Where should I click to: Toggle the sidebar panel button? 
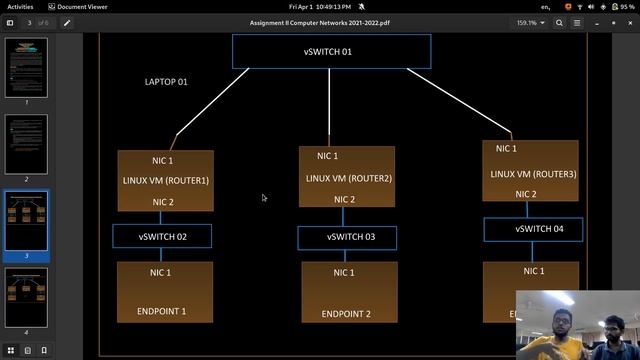coord(10,23)
